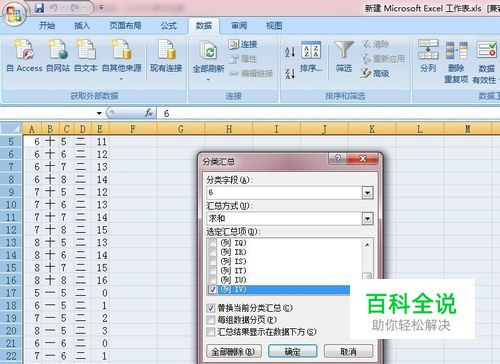Sort ascending A to Z
This screenshot has height=364, width=500.
coord(290,52)
